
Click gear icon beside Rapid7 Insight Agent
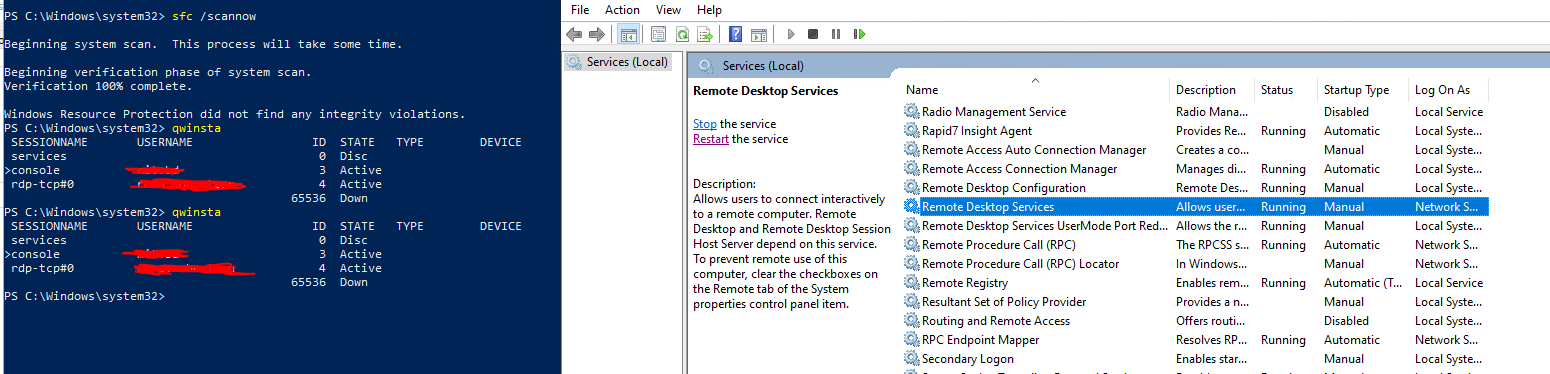[911, 131]
